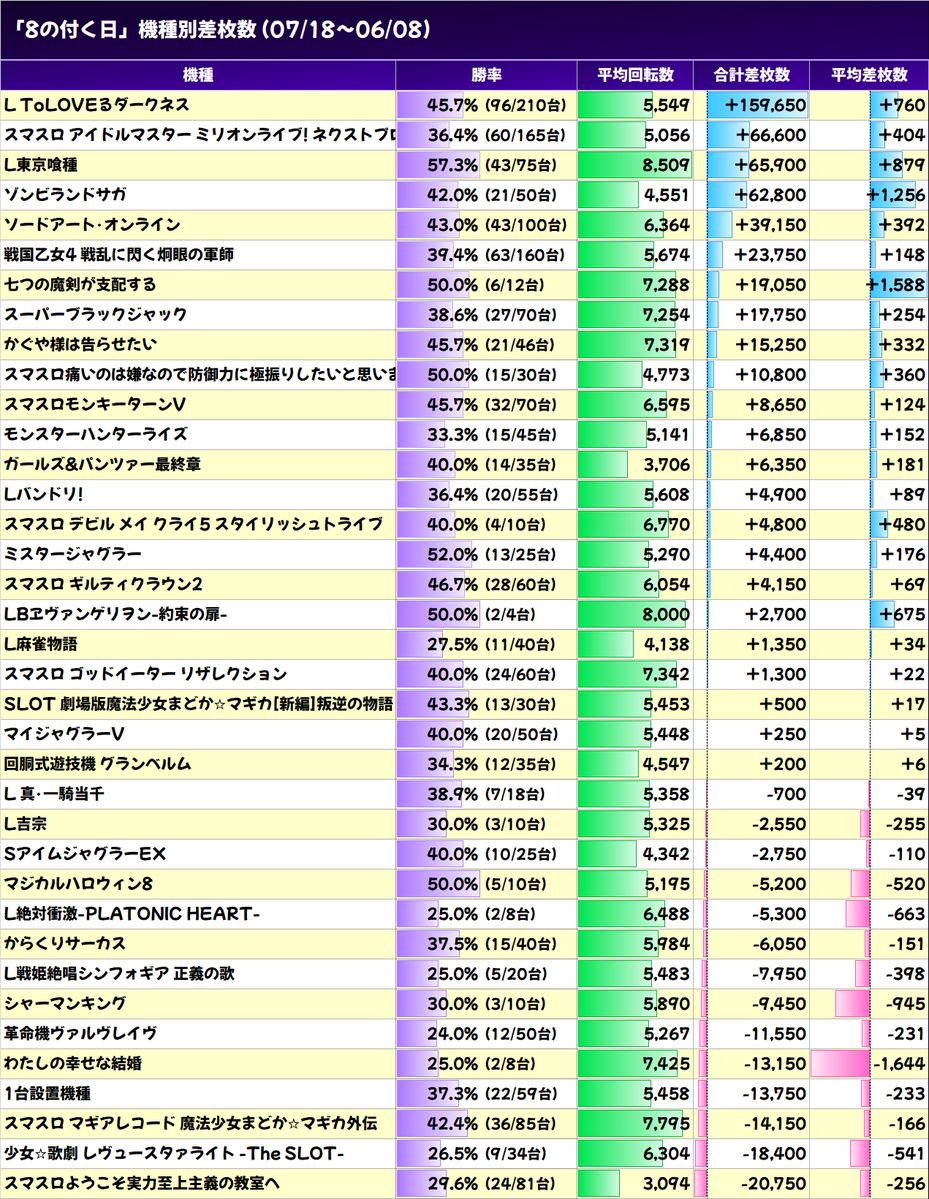Select the L吉宗 machine name
929x1199 pixels.
tap(25, 824)
